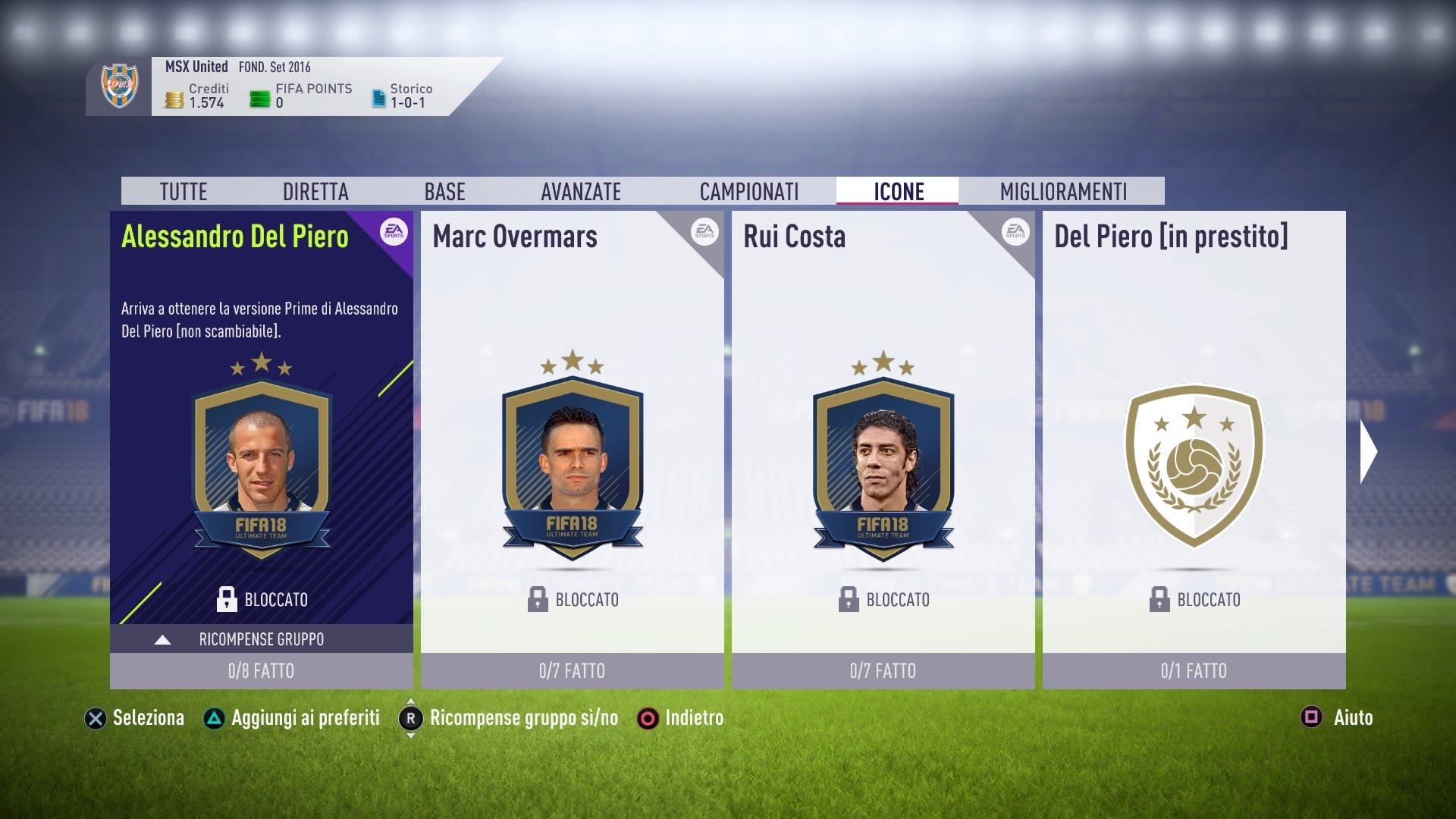This screenshot has height=819, width=1456.
Task: Click the blue Storico record icon
Action: [x=378, y=99]
